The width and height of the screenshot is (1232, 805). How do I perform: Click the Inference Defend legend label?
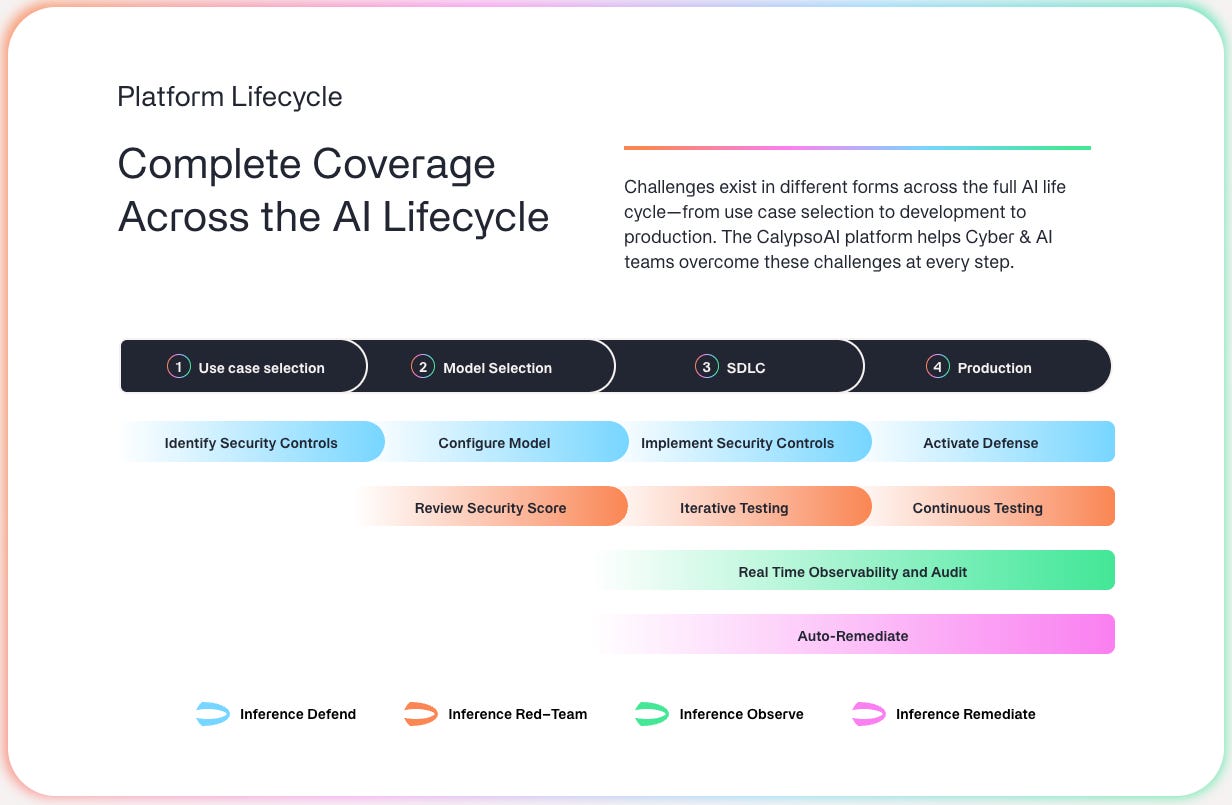pyautogui.click(x=298, y=714)
